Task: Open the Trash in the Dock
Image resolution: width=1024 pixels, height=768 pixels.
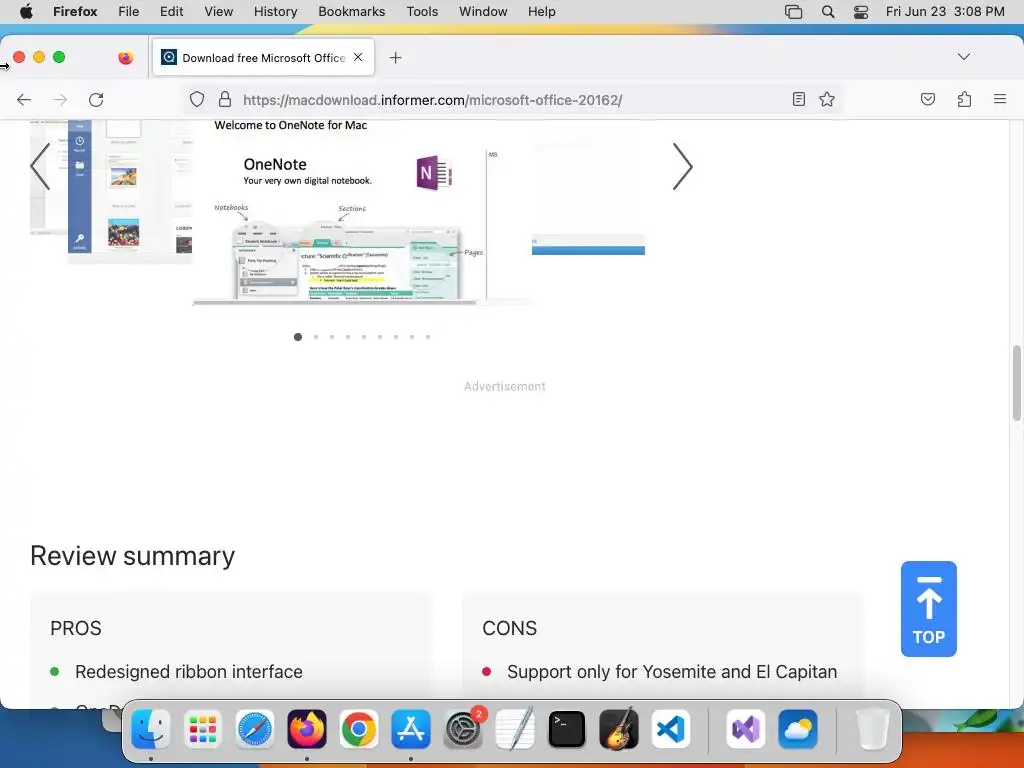Action: [x=872, y=729]
